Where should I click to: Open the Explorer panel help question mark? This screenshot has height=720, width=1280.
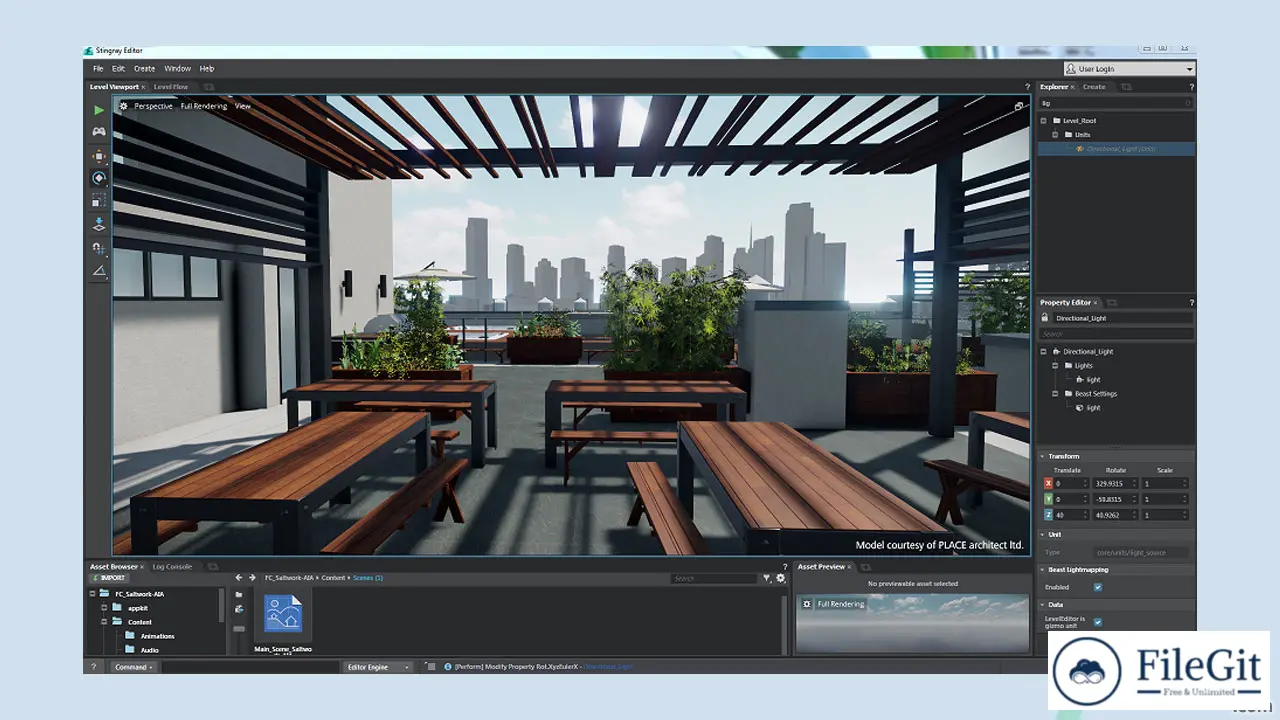click(1191, 87)
